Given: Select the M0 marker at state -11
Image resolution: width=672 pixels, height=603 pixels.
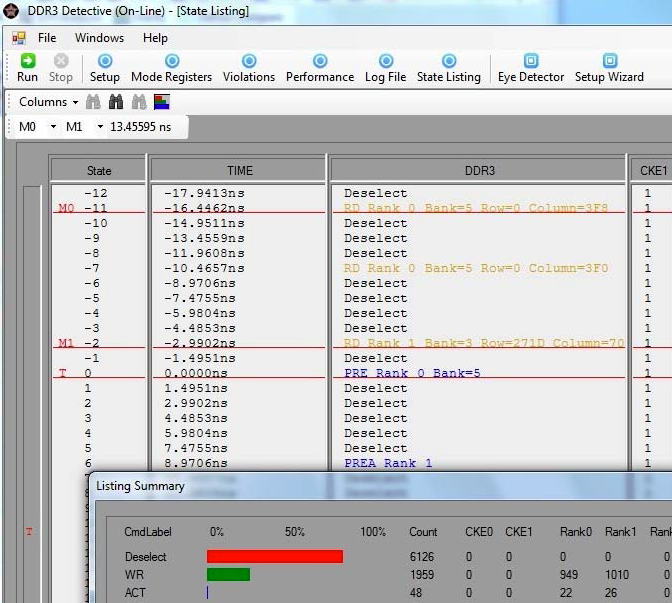Looking at the screenshot, I should (x=66, y=208).
